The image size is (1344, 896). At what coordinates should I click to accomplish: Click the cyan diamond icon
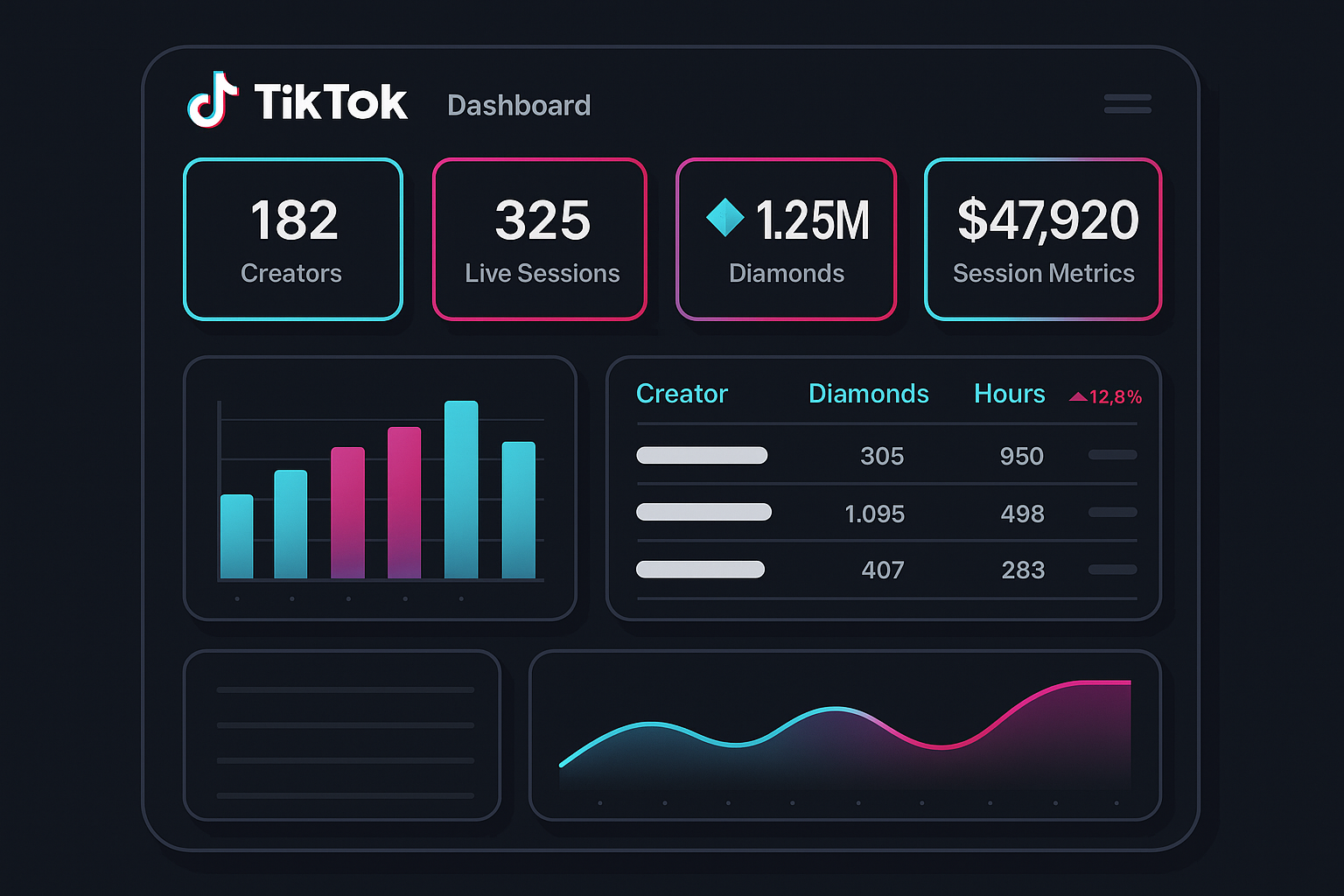click(724, 218)
